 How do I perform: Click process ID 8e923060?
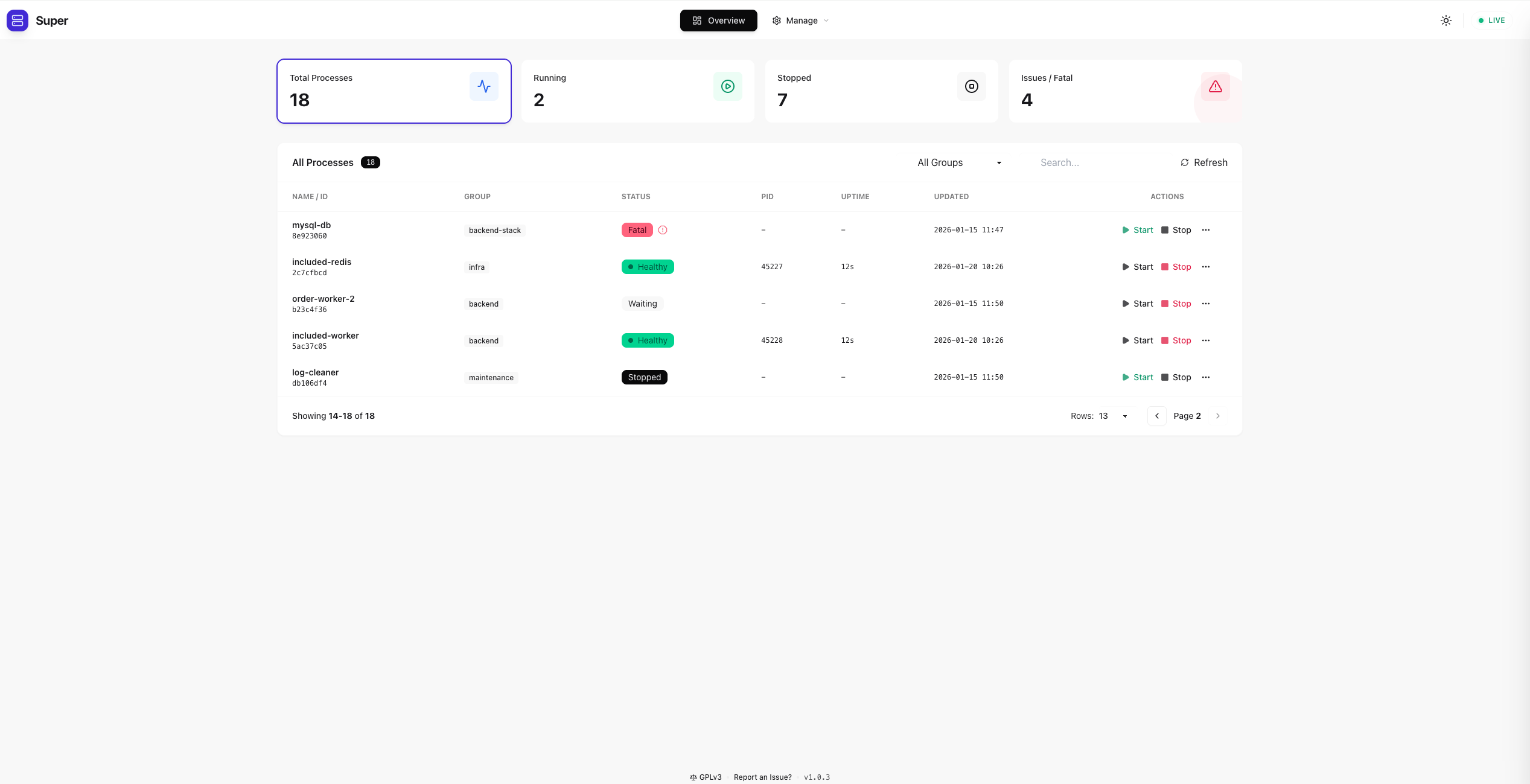(x=310, y=236)
